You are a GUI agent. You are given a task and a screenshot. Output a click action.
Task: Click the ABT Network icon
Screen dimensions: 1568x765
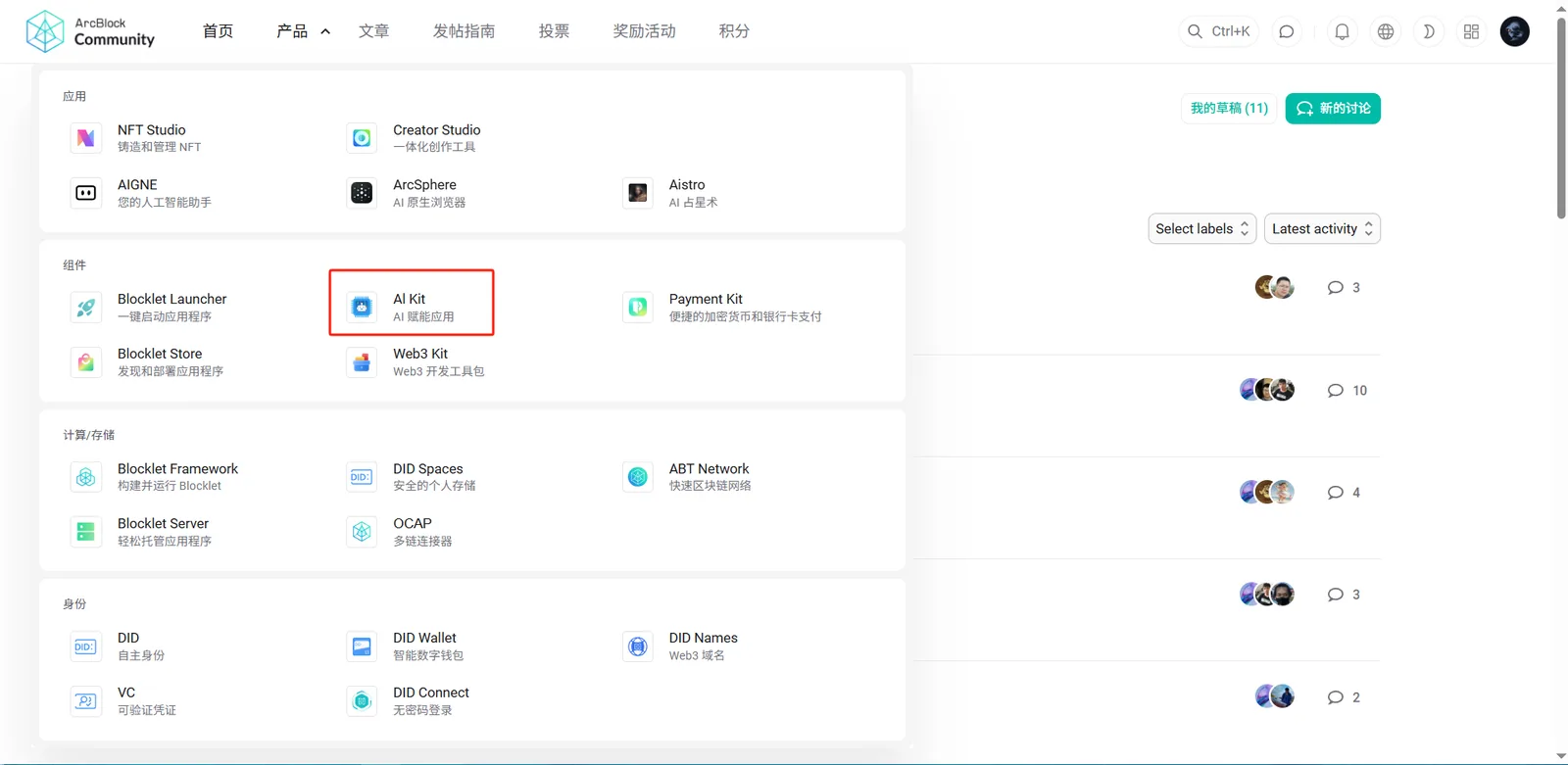click(x=638, y=477)
